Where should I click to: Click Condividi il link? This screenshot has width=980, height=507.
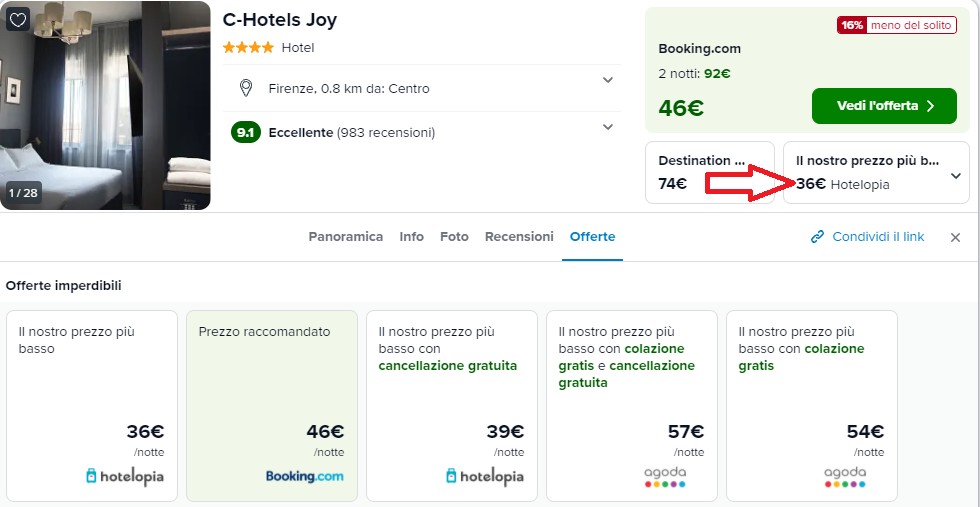click(x=878, y=237)
